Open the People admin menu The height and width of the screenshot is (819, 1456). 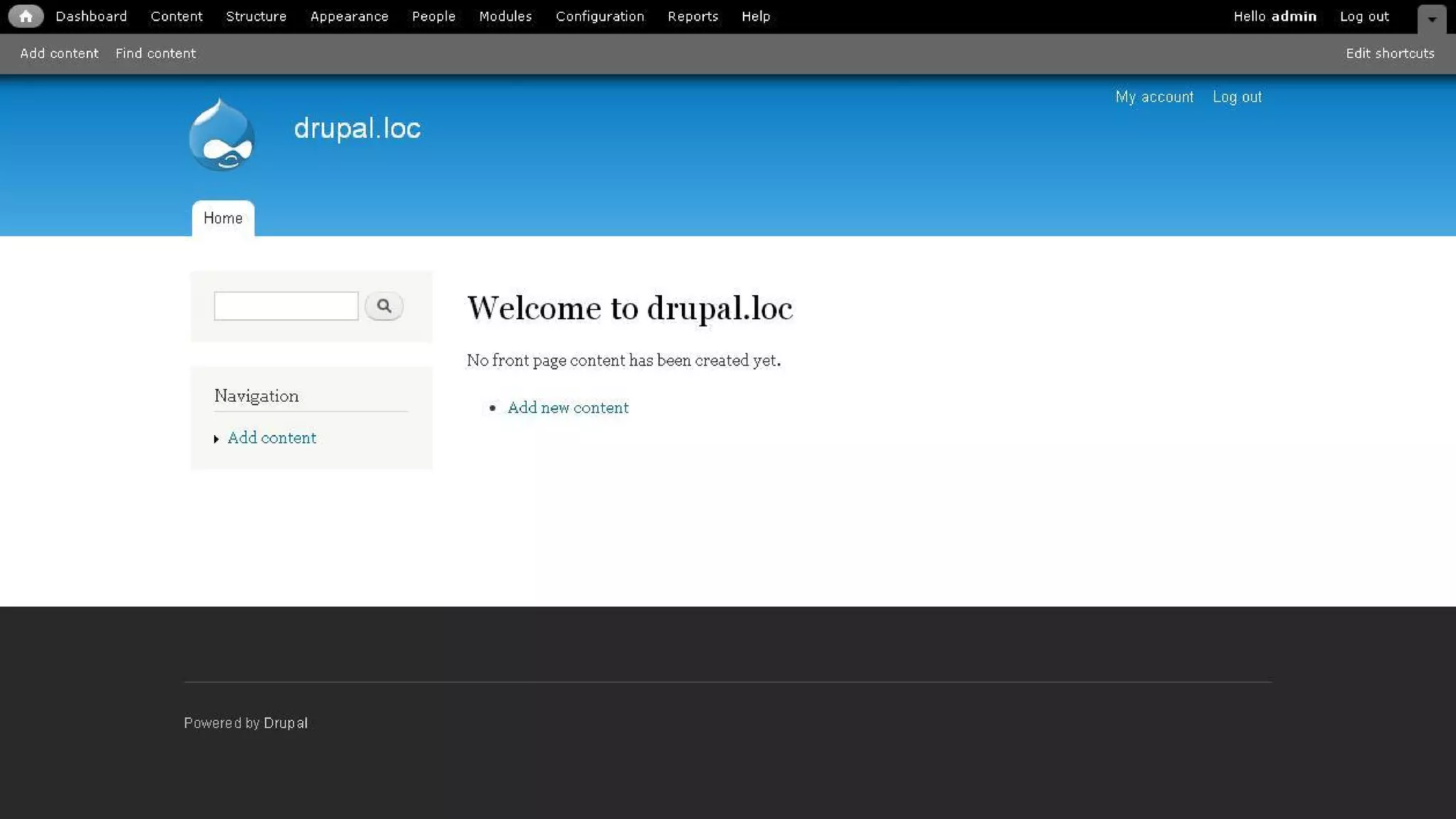[434, 16]
